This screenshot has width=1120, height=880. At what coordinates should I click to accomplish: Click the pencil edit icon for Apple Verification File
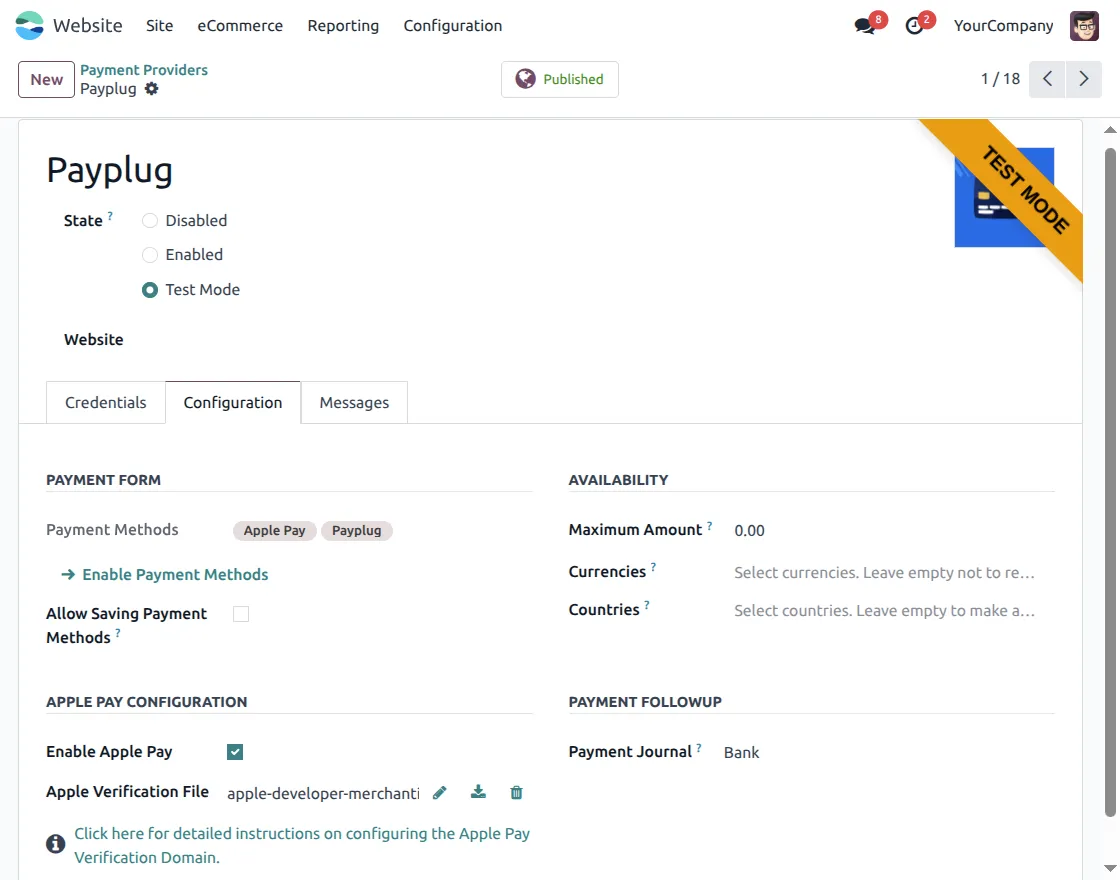coord(440,792)
